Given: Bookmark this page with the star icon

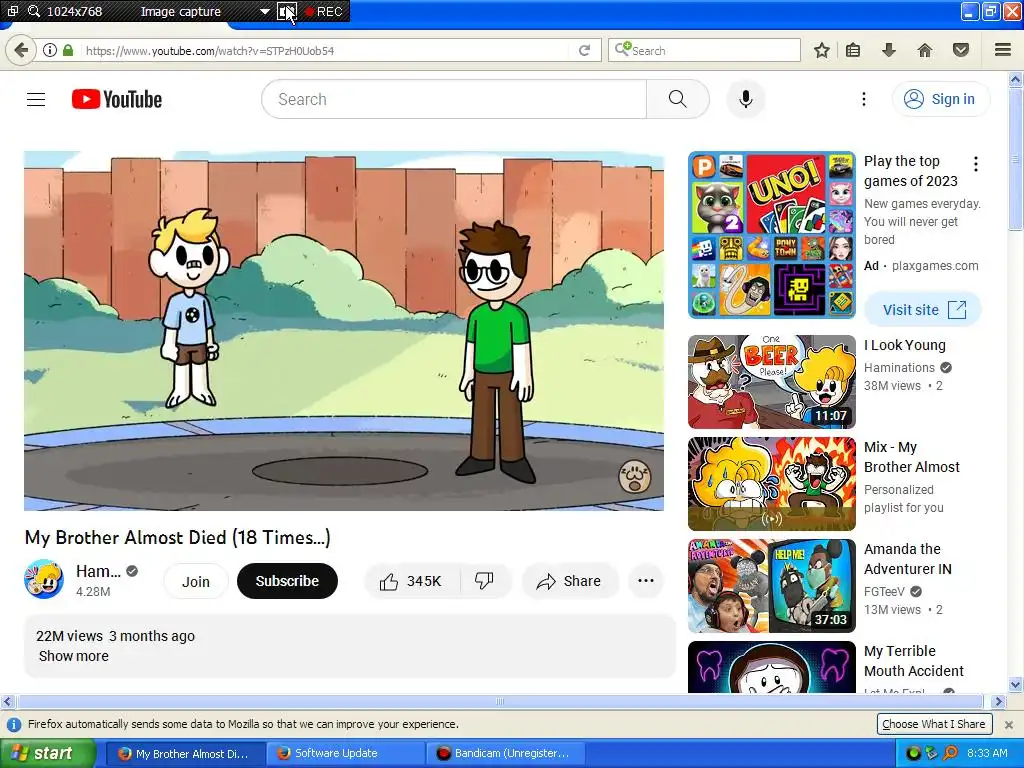Looking at the screenshot, I should pos(822,50).
